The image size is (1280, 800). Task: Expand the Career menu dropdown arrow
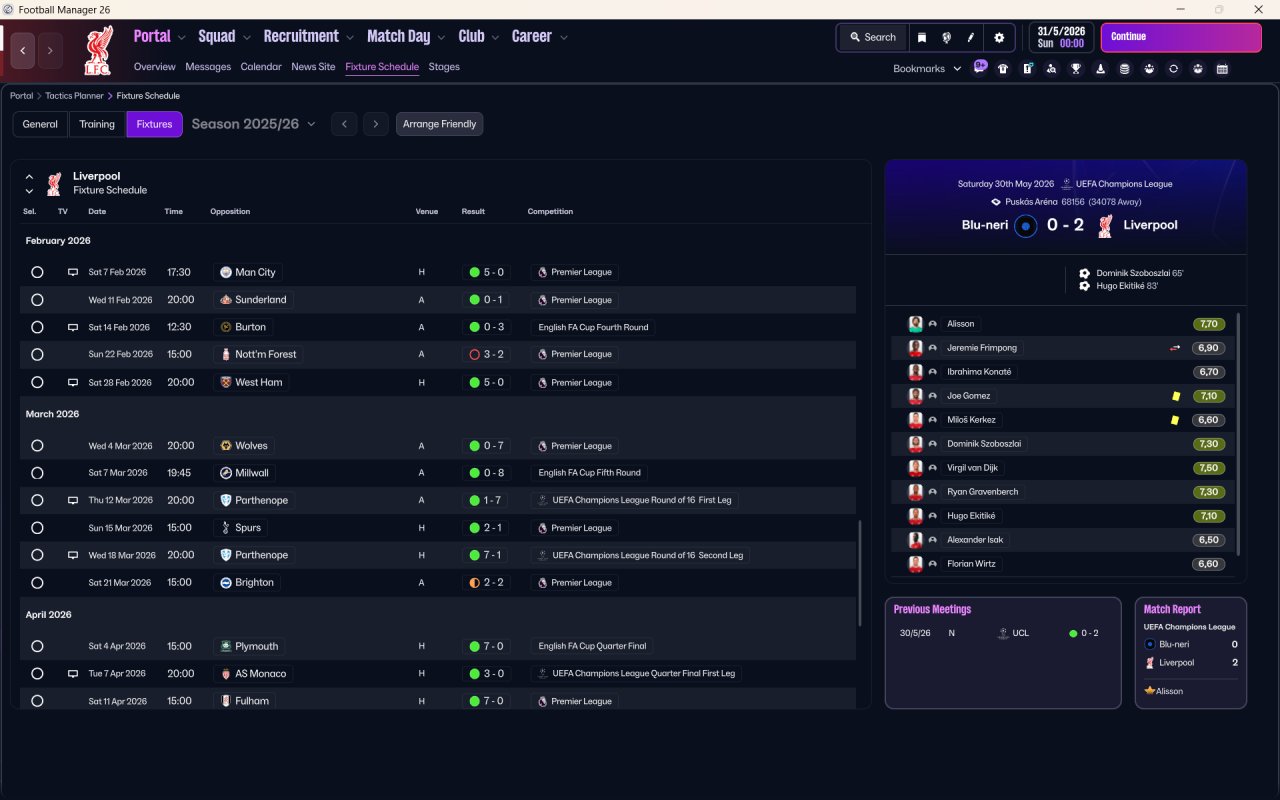click(x=563, y=38)
